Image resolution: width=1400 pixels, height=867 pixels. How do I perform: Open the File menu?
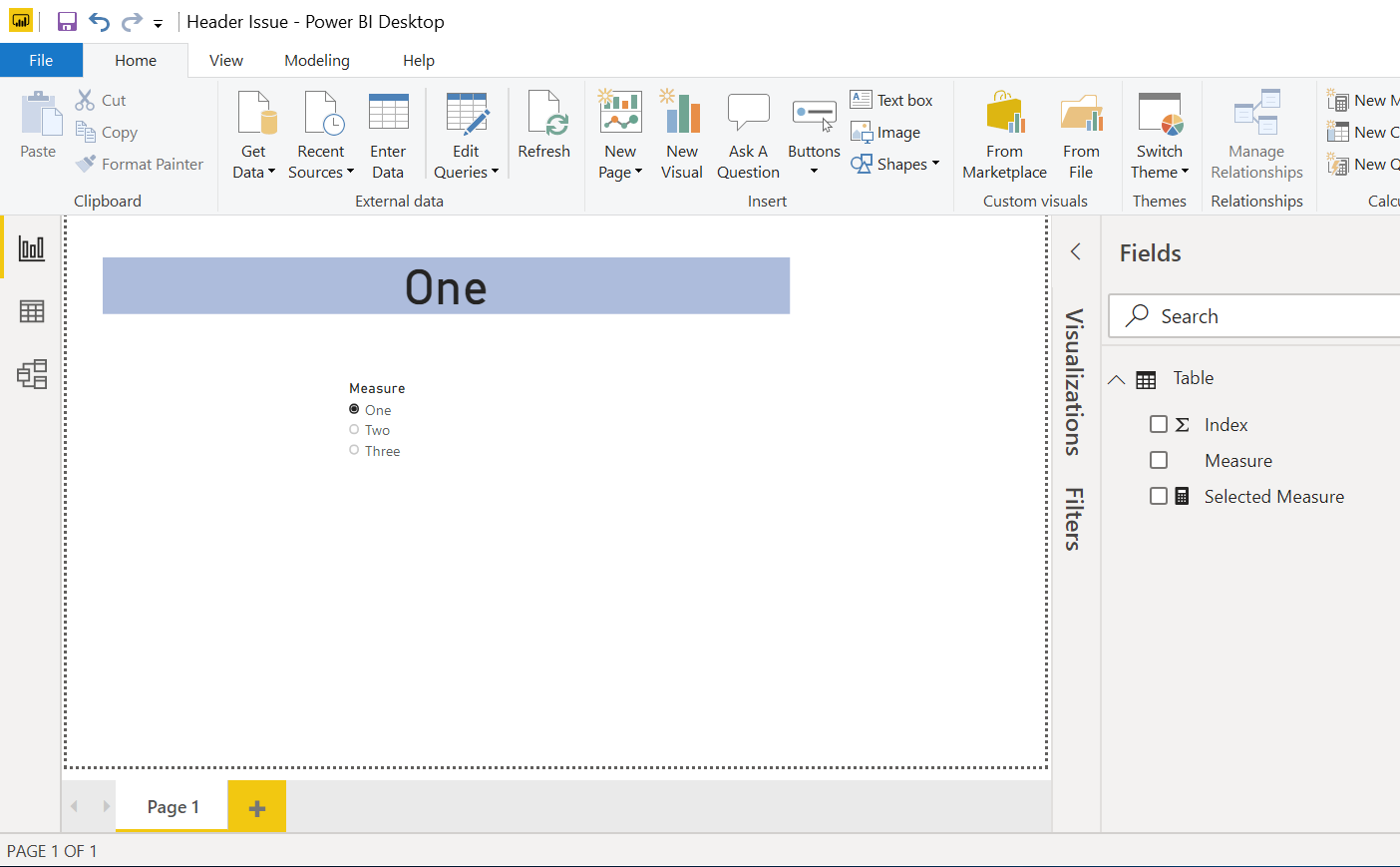[41, 61]
